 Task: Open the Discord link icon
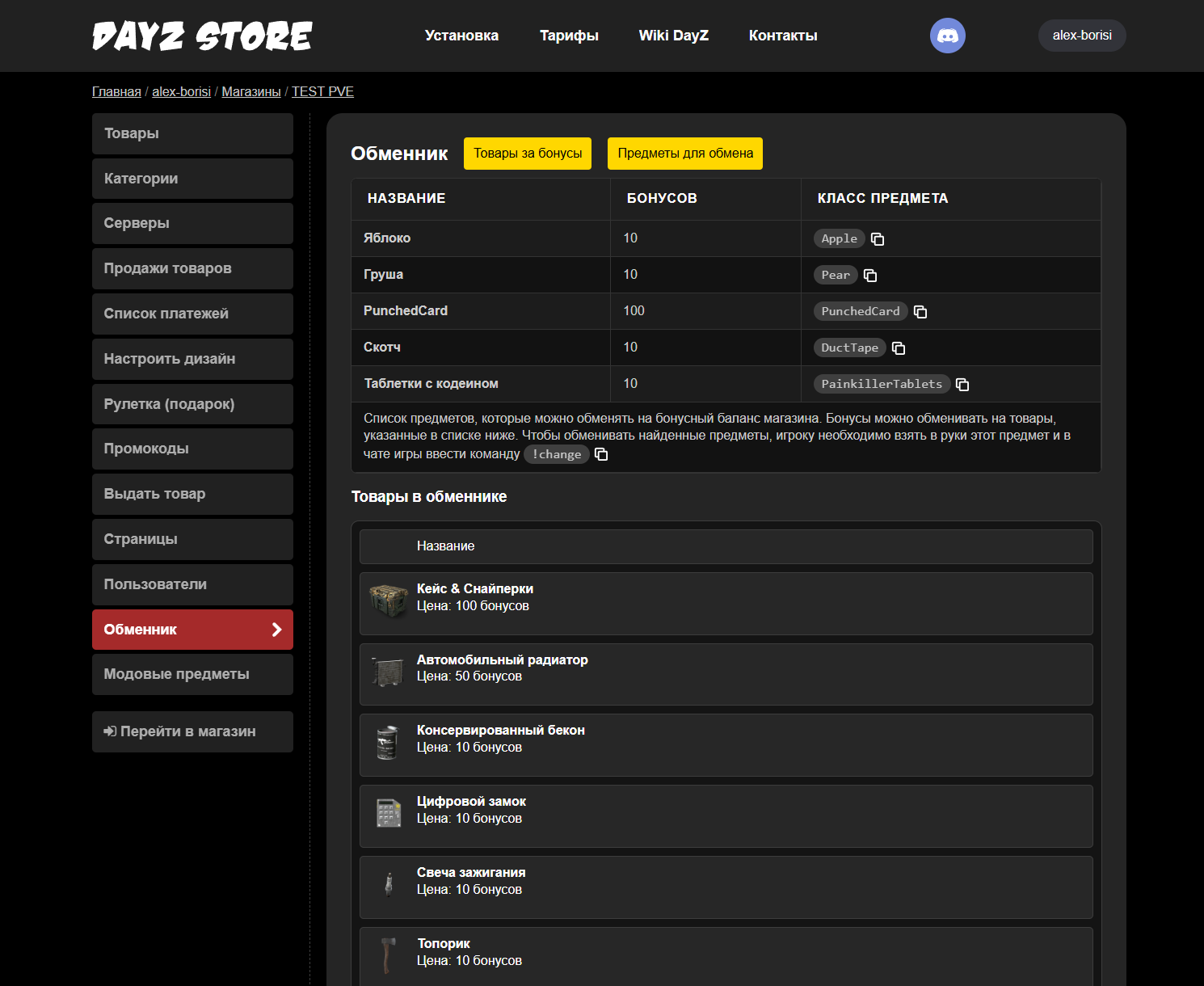pos(948,36)
